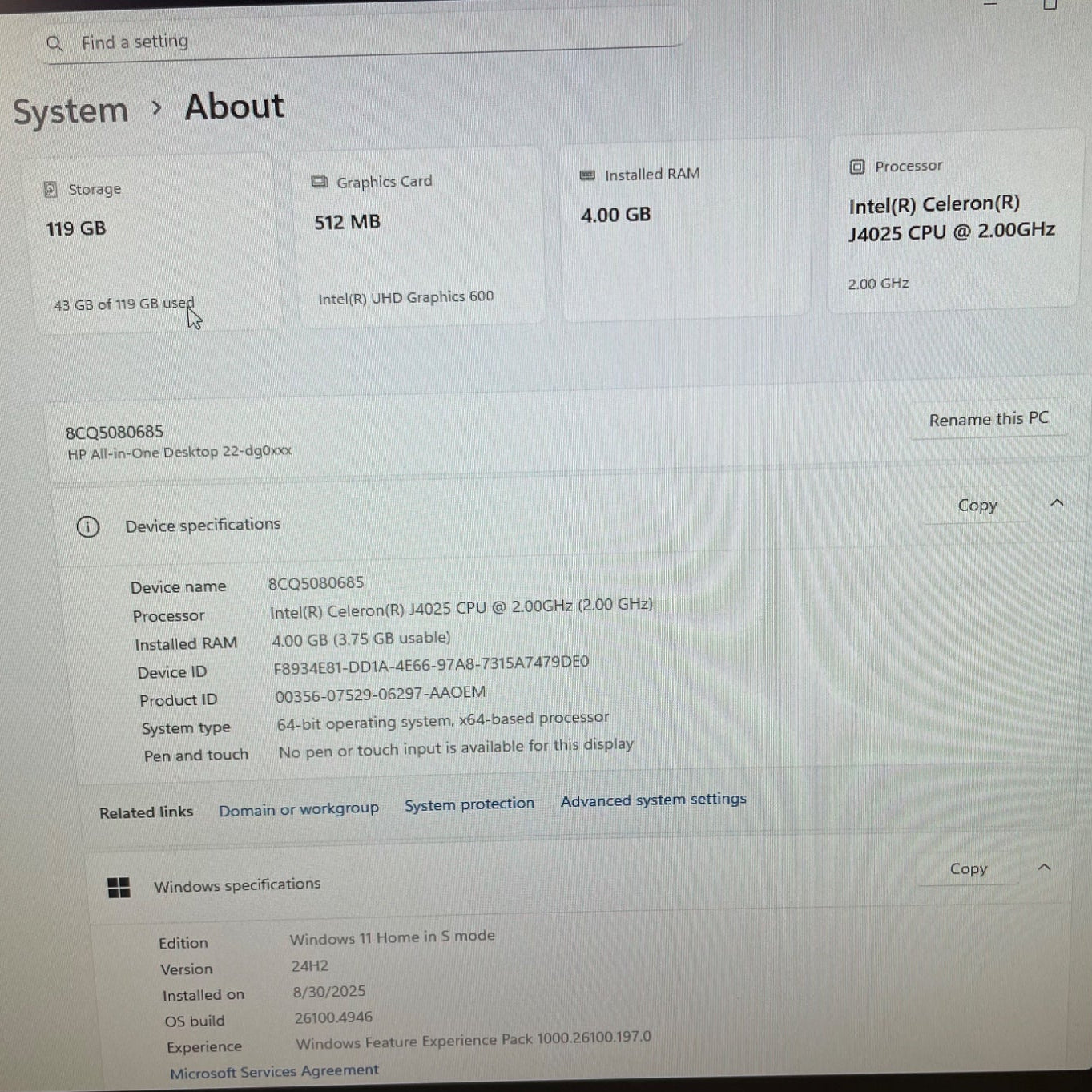Click the Device specifications info icon
The width and height of the screenshot is (1092, 1092).
pos(88,526)
